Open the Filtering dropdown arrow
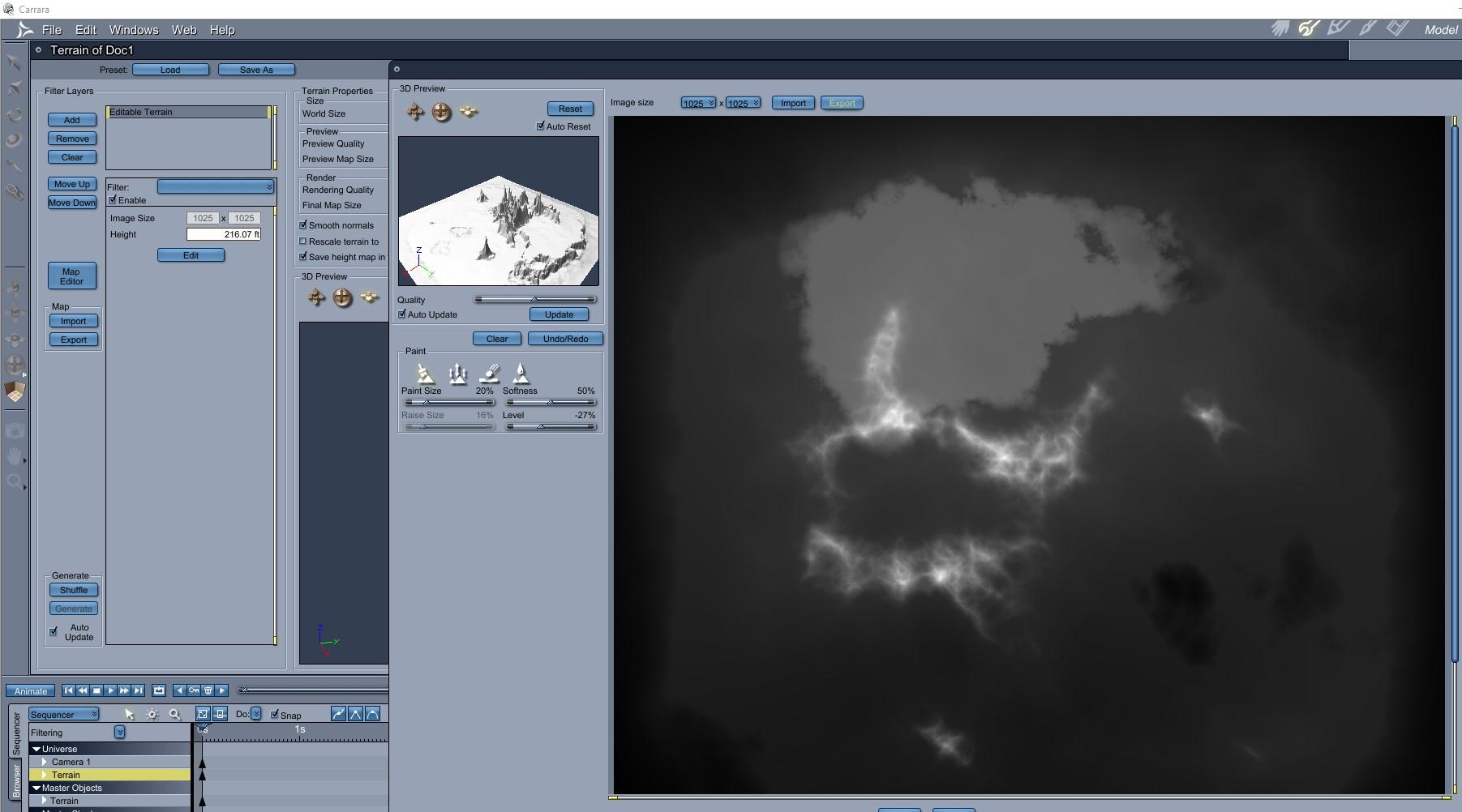This screenshot has height=812, width=1462. (119, 733)
